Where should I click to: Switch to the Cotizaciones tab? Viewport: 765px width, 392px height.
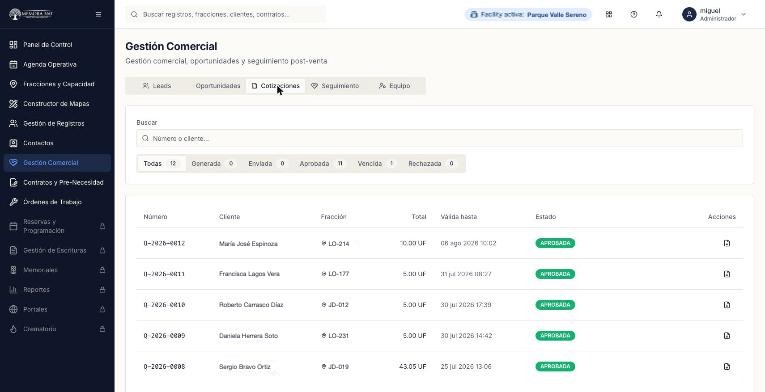pos(276,86)
